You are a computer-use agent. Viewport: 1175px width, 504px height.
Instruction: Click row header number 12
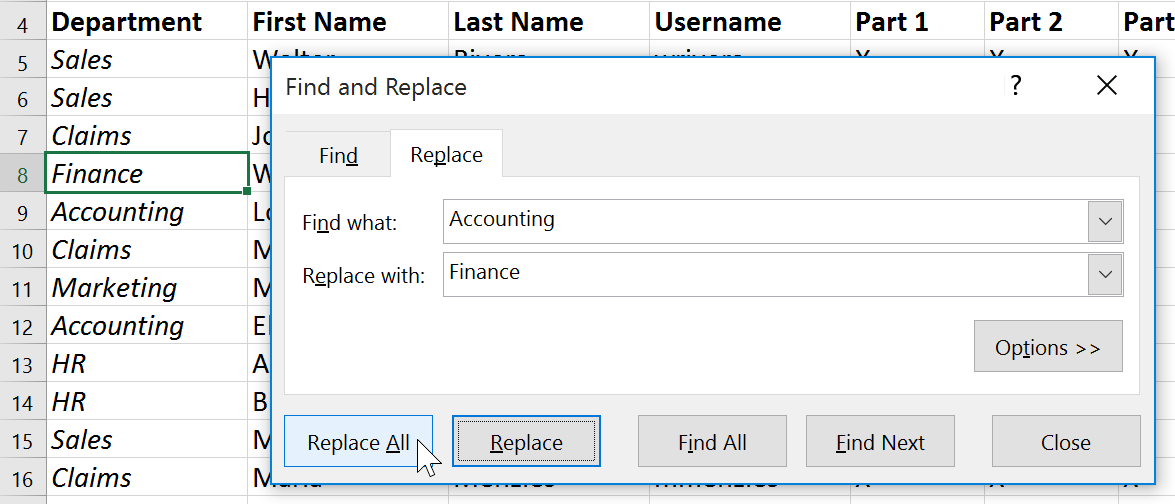(x=22, y=326)
